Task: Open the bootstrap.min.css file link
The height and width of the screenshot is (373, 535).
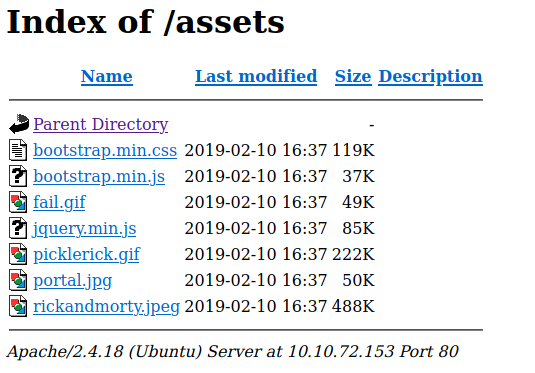Action: coord(105,150)
